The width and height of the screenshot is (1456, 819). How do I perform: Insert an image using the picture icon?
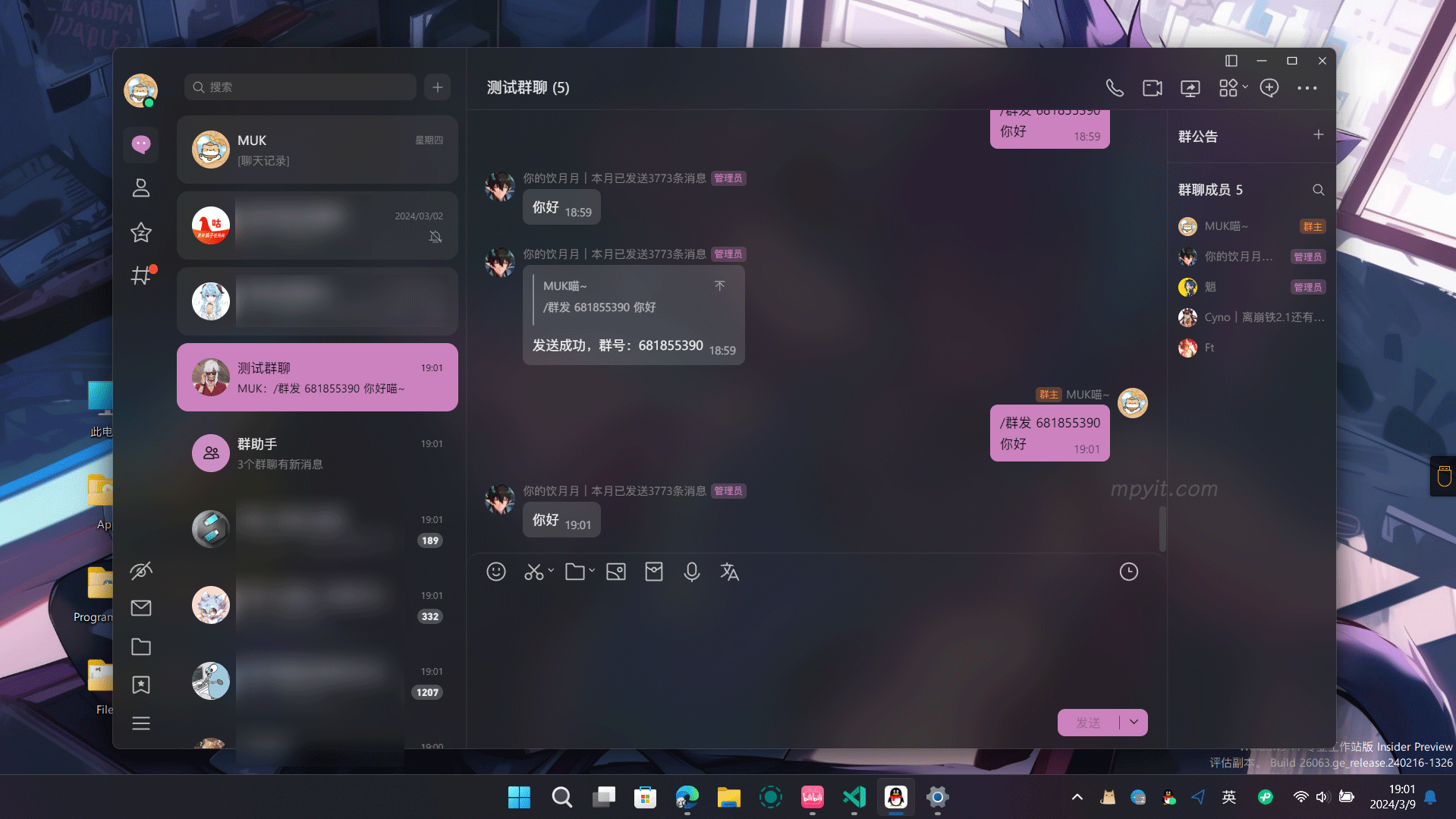click(x=616, y=572)
